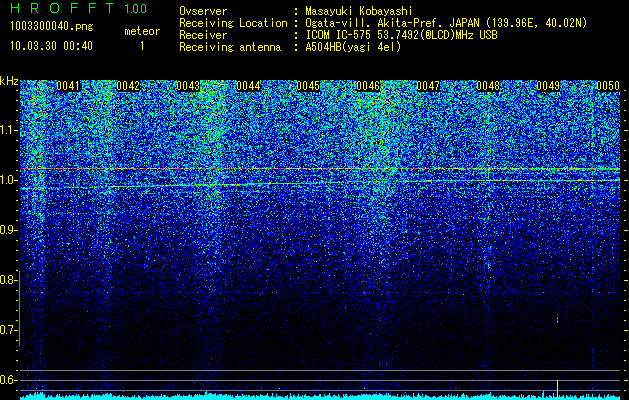This screenshot has width=629, height=400.
Task: Click the 1.1 kHz axis label
Action: click(8, 130)
